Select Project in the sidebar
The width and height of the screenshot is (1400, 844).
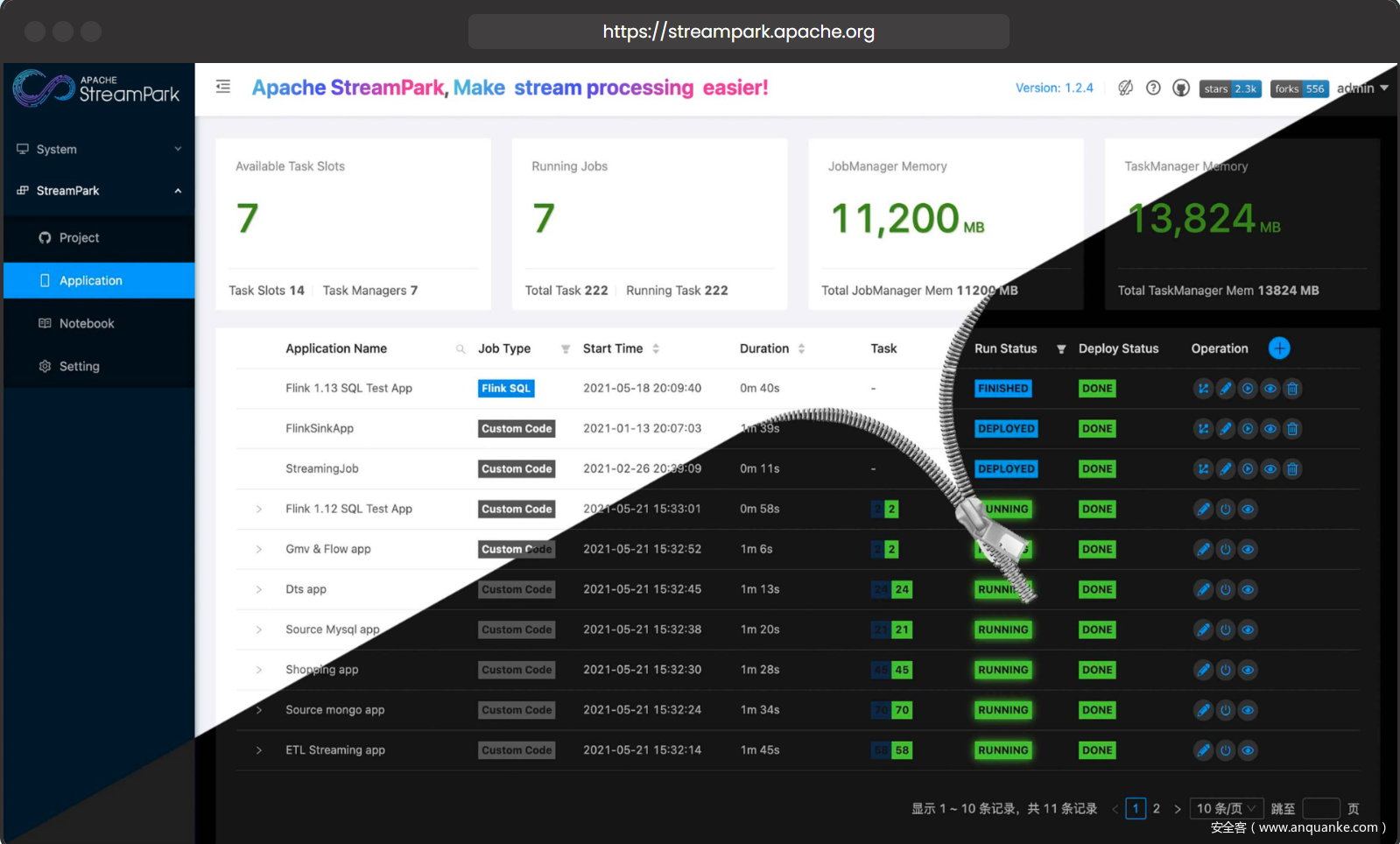79,238
